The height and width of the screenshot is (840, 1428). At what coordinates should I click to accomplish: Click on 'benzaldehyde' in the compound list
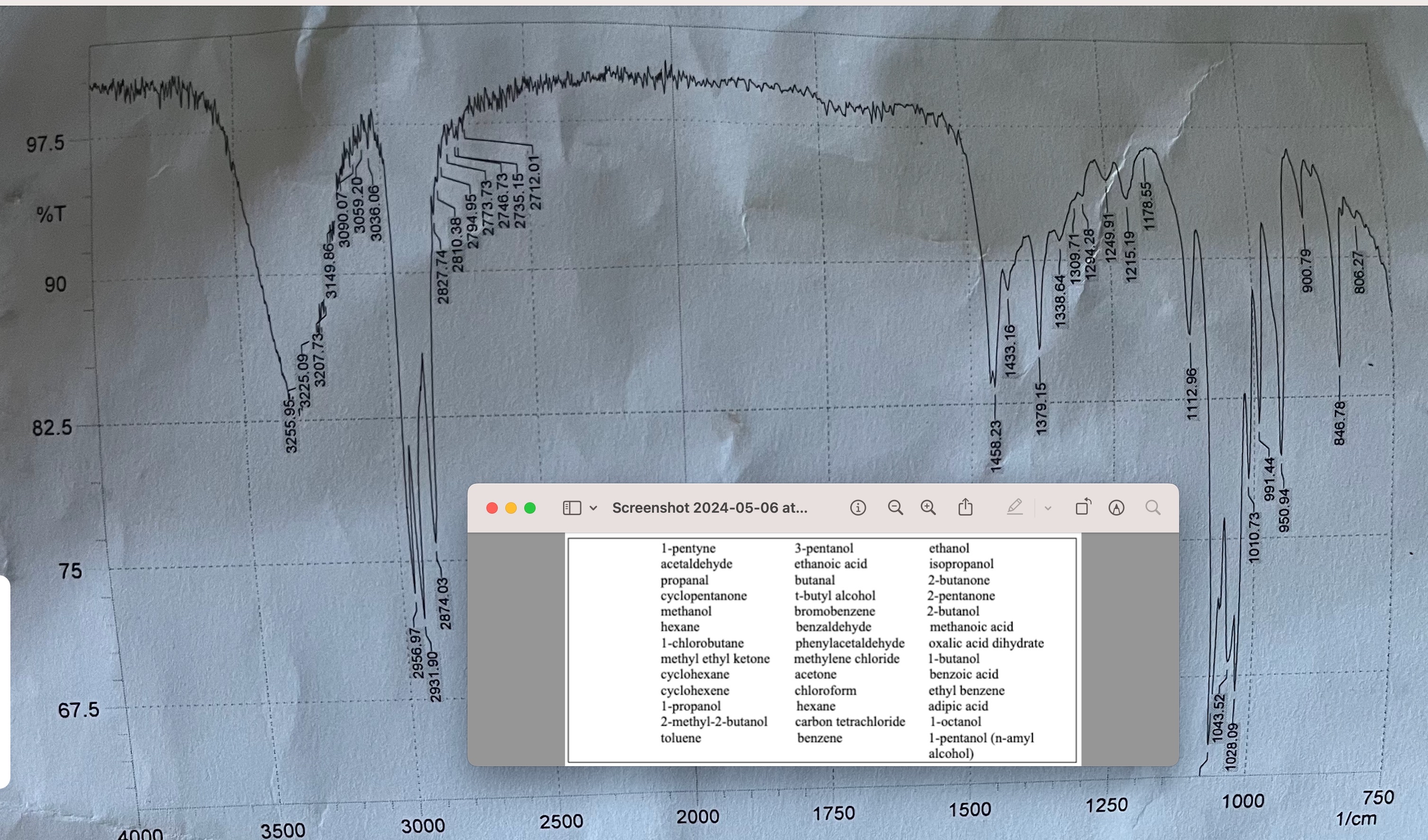pos(833,627)
